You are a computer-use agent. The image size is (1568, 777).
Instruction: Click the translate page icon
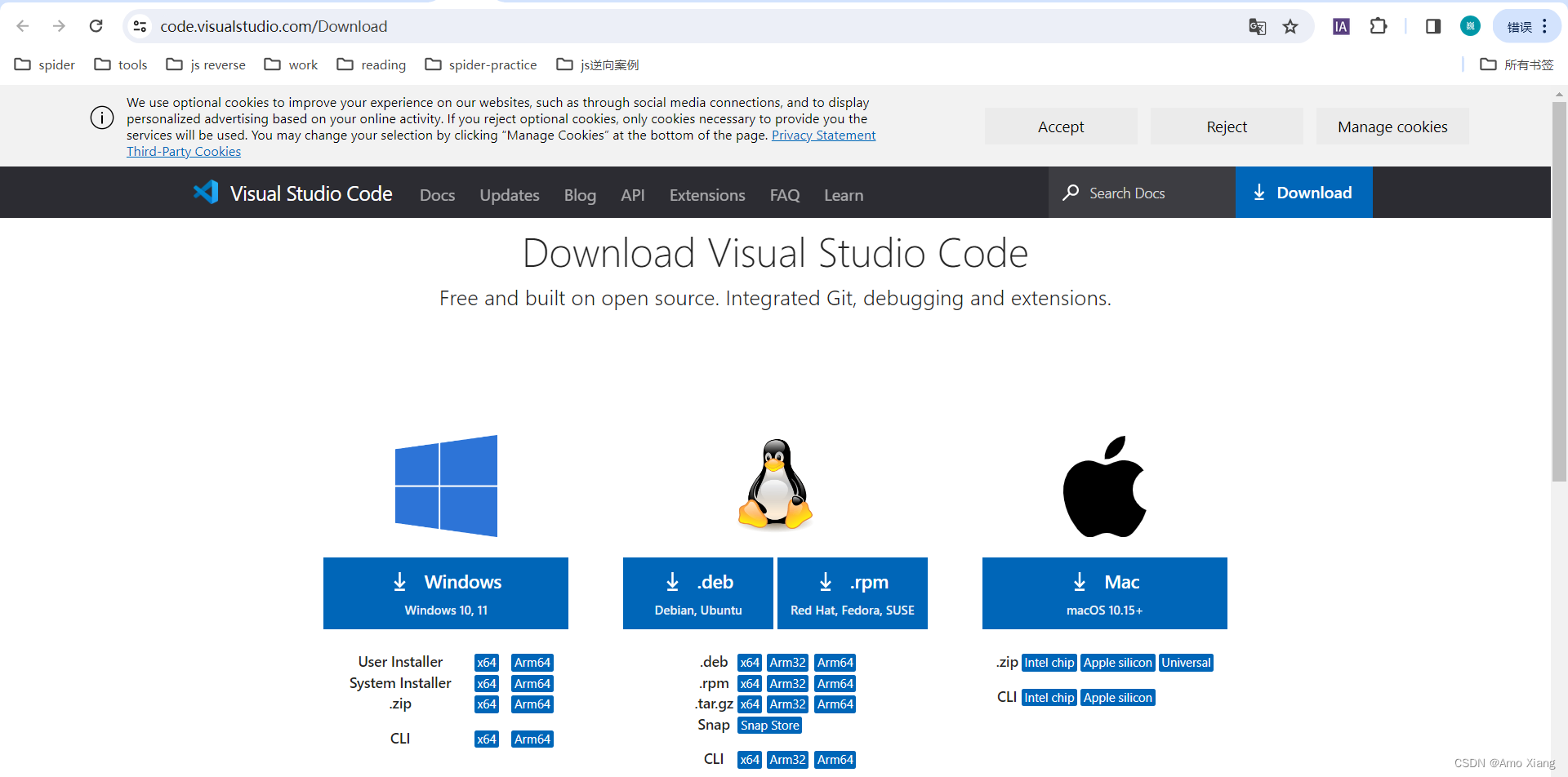pos(1258,27)
